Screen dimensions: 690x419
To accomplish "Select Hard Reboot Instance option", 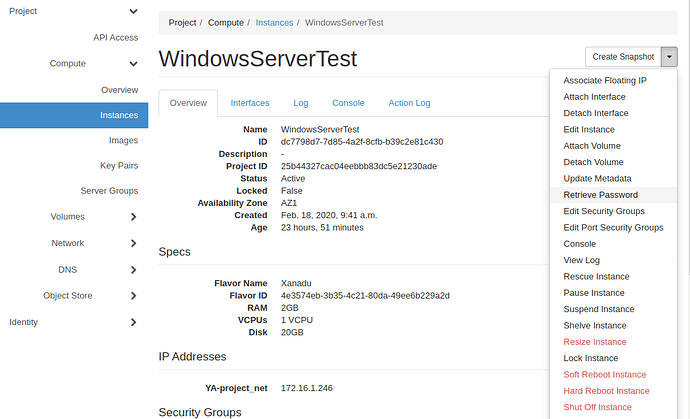I will click(x=606, y=391).
